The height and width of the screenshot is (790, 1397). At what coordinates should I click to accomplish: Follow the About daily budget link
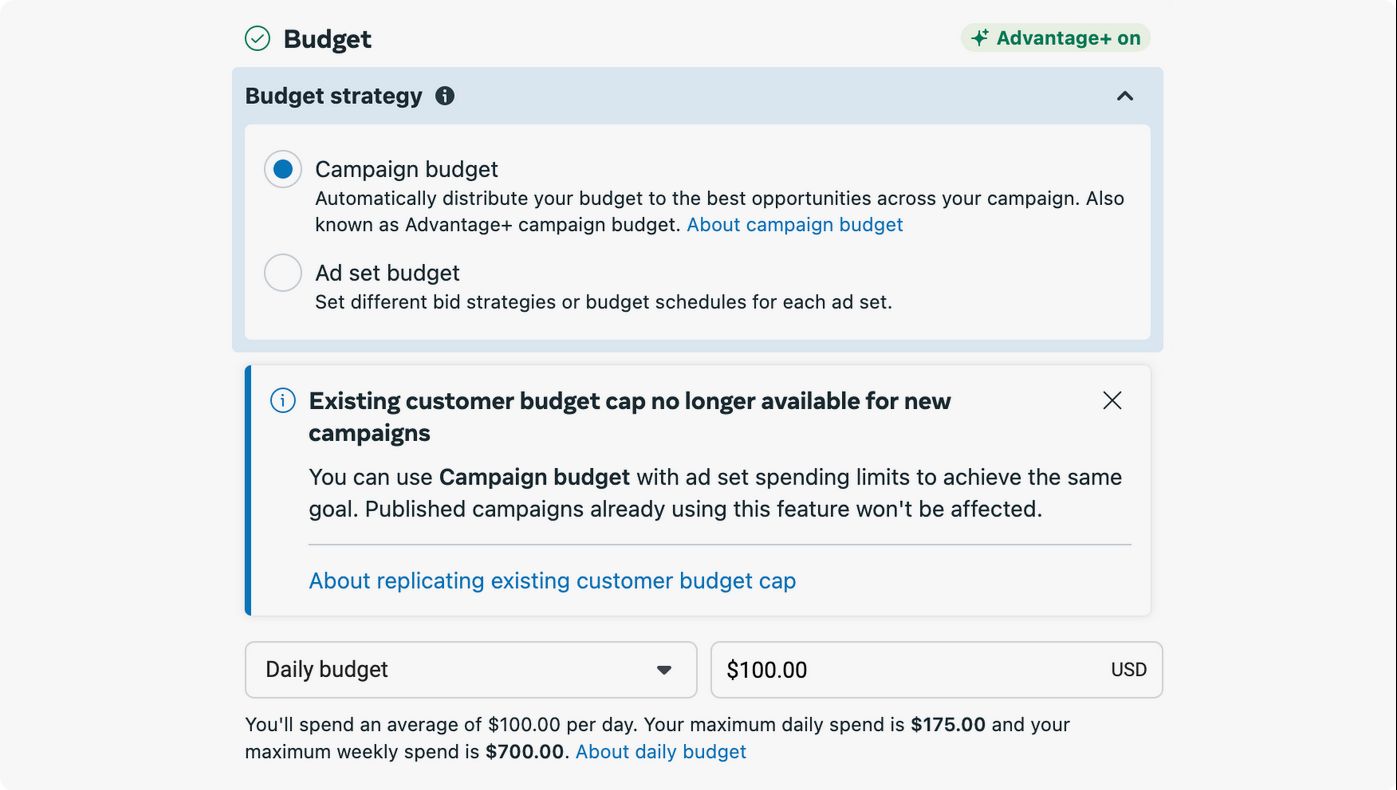pyautogui.click(x=660, y=752)
